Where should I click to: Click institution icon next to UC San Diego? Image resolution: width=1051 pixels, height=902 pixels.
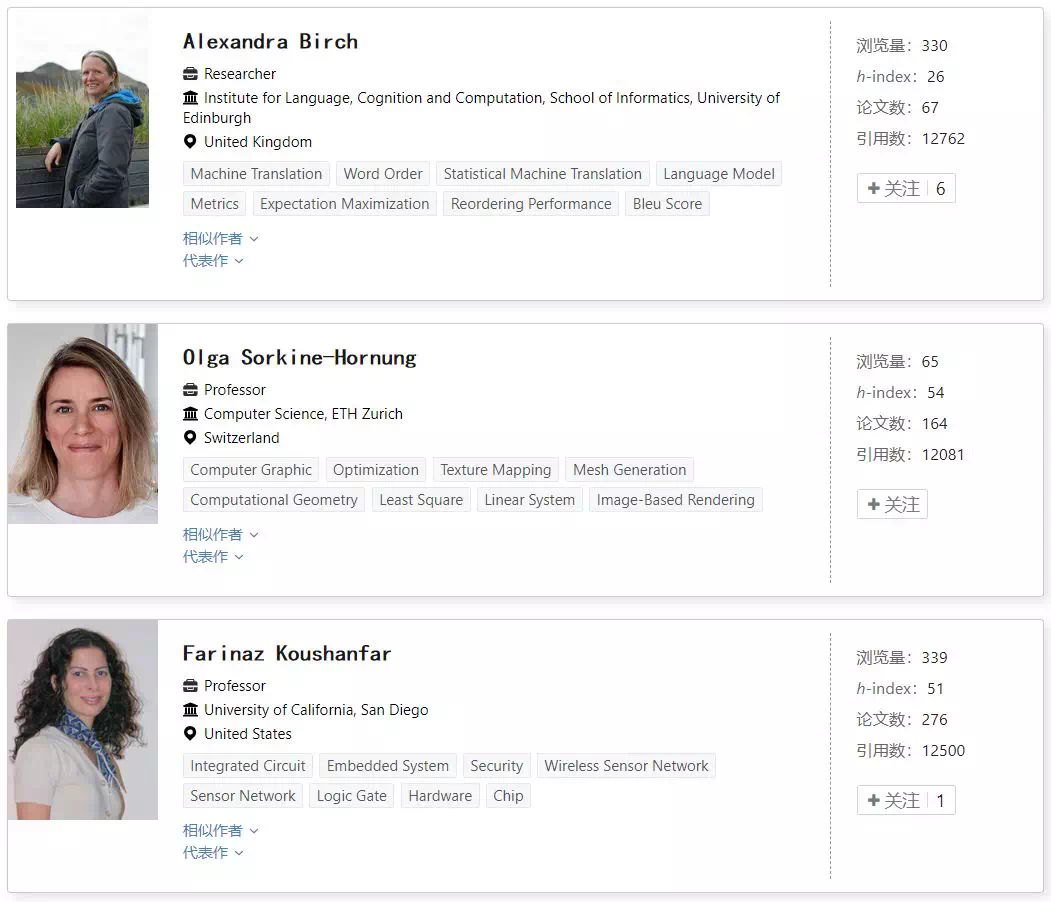click(190, 710)
